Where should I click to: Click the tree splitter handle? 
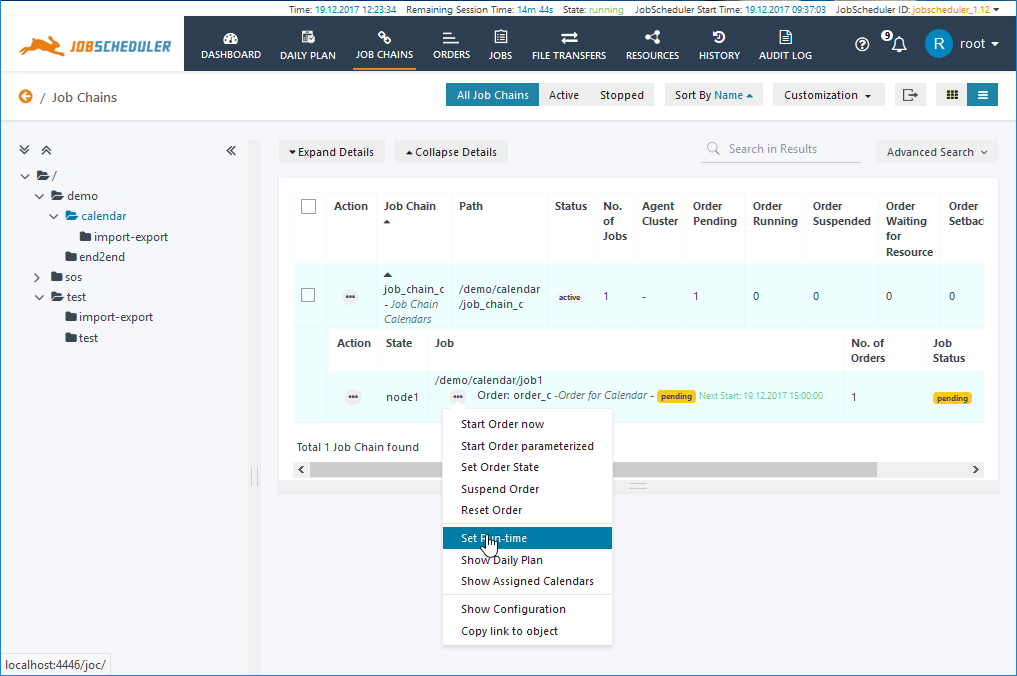254,477
